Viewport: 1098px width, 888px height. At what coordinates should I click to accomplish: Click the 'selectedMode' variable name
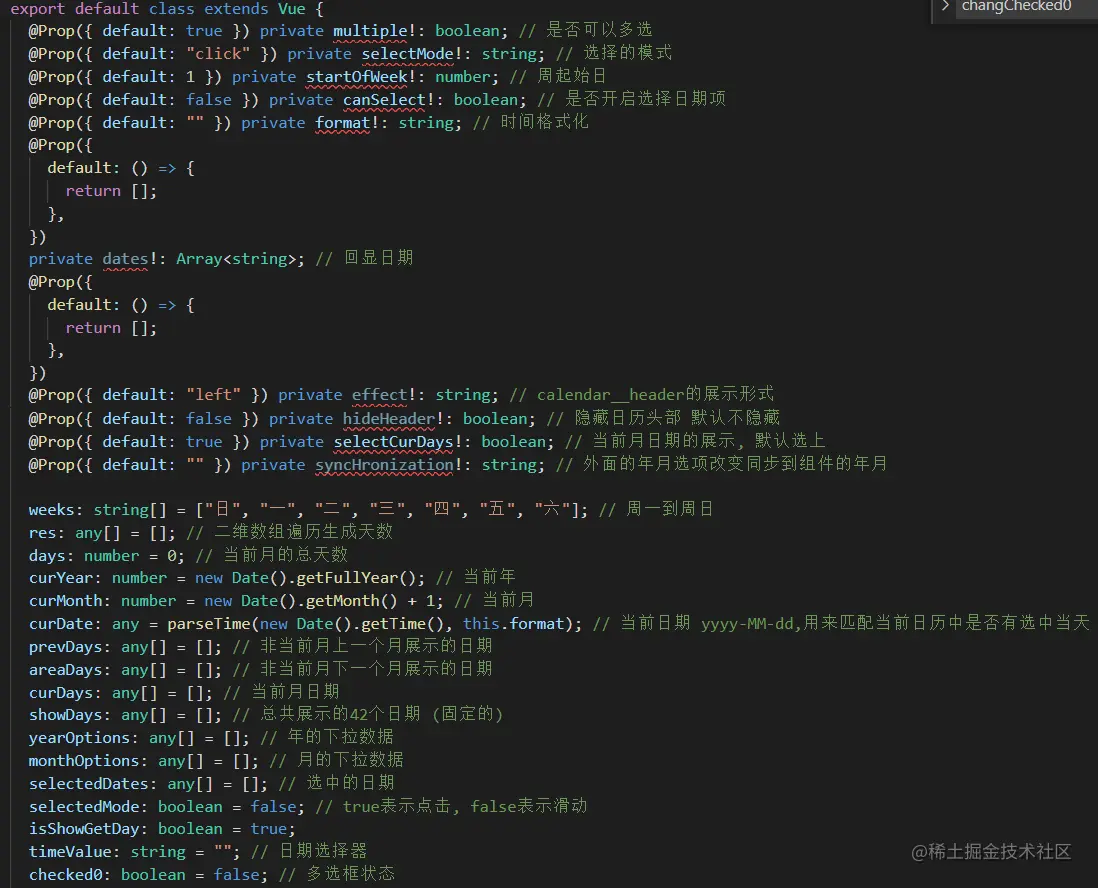(84, 807)
